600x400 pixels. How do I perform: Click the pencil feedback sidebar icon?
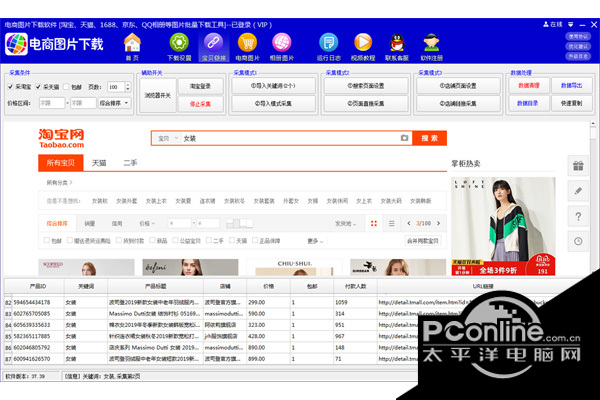(x=578, y=191)
